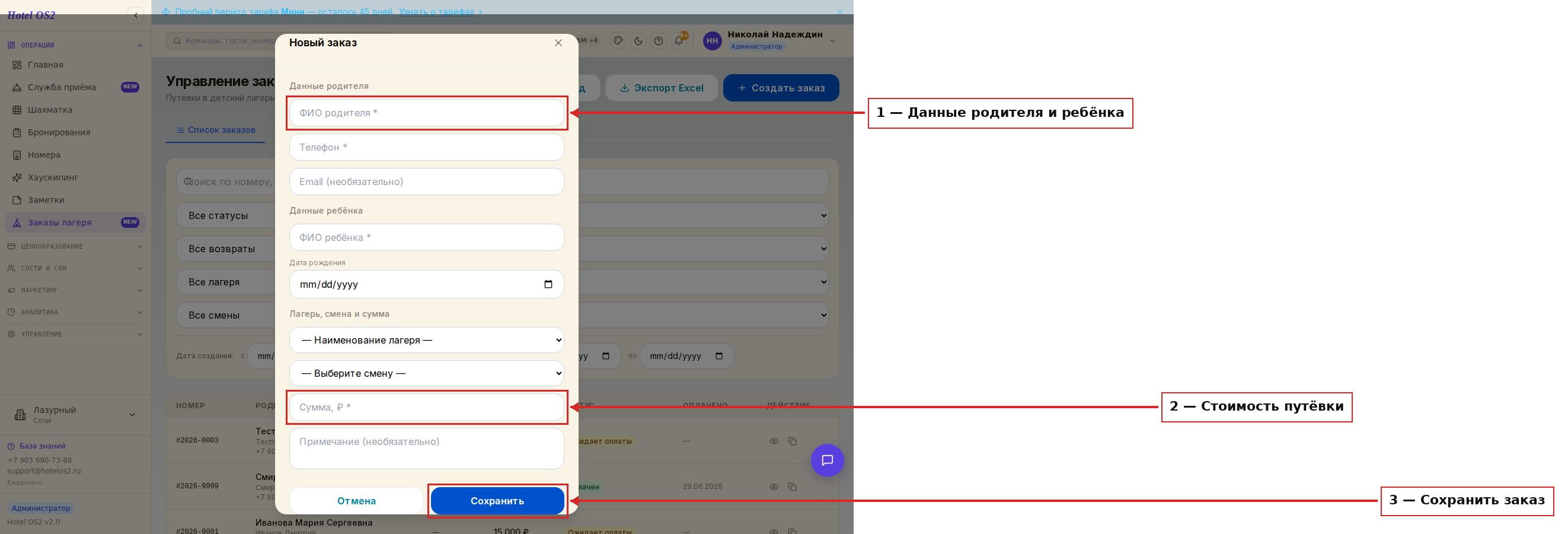Click the Отмена button
Image resolution: width=1568 pixels, height=534 pixels.
(356, 501)
